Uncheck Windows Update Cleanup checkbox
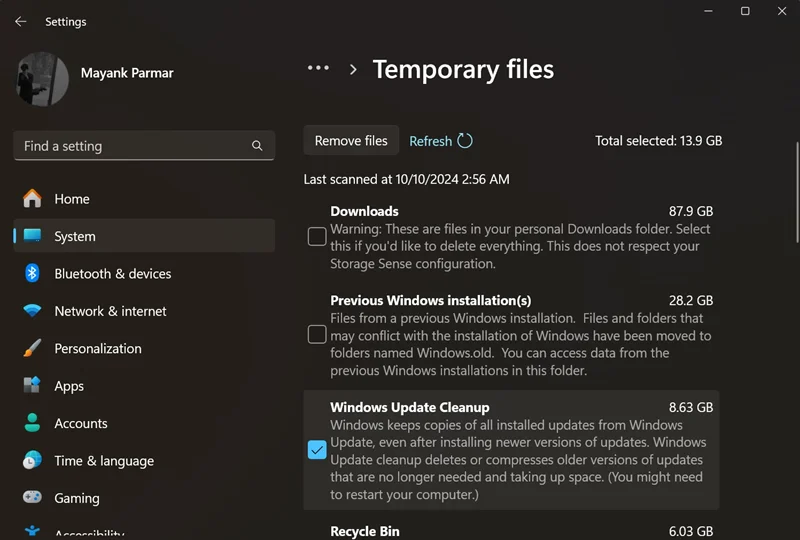 point(317,450)
